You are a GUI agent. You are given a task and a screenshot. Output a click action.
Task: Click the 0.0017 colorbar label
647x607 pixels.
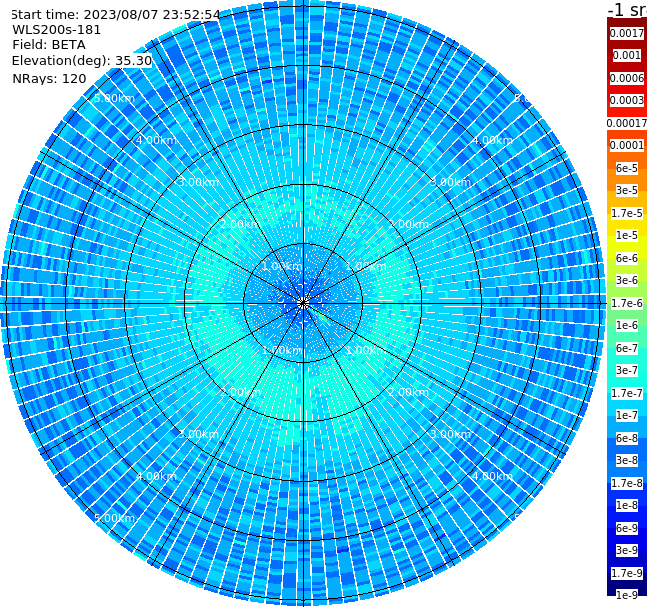tap(627, 33)
